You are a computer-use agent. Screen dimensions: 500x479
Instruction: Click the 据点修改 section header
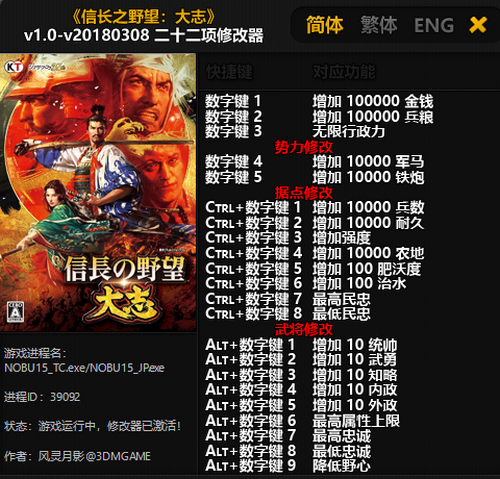304,193
